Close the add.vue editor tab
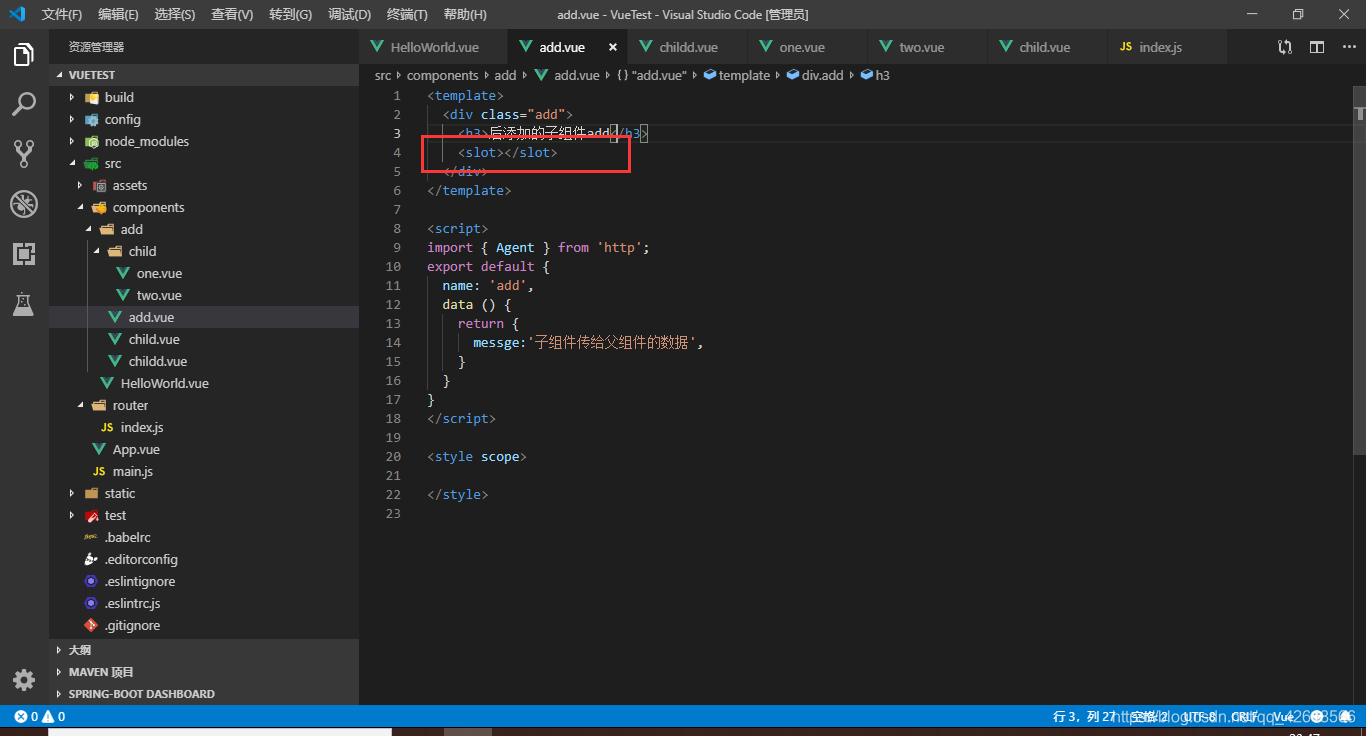The image size is (1366, 736). (x=613, y=47)
